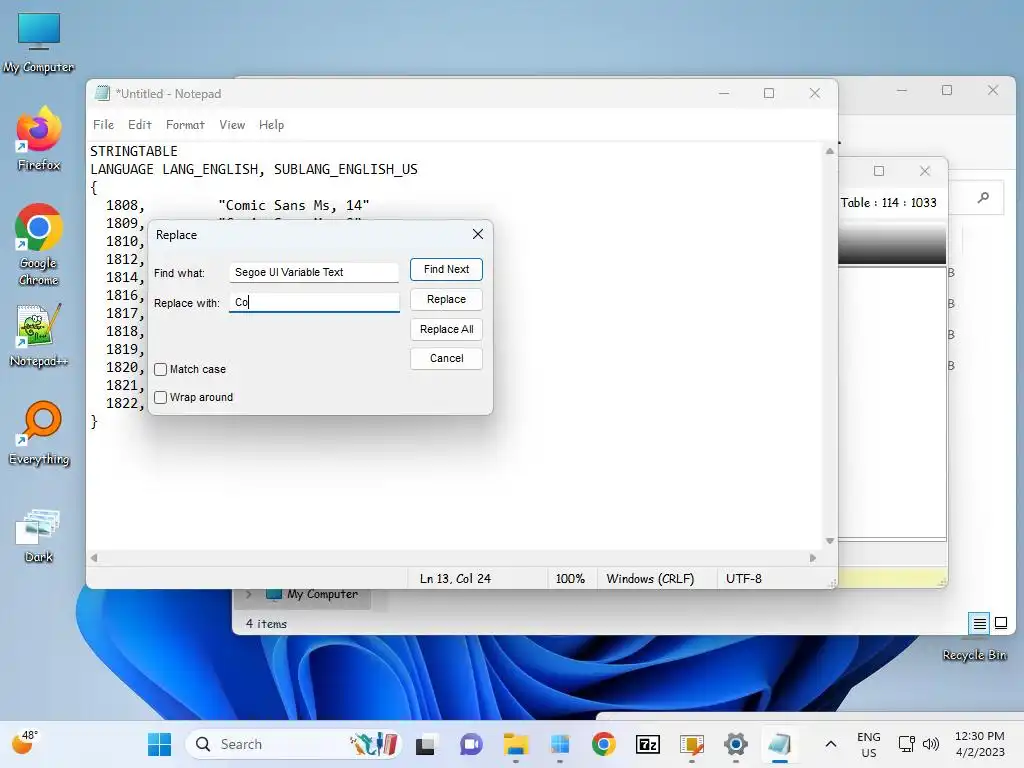Open Settings gear in the taskbar
1024x768 pixels.
pos(736,744)
